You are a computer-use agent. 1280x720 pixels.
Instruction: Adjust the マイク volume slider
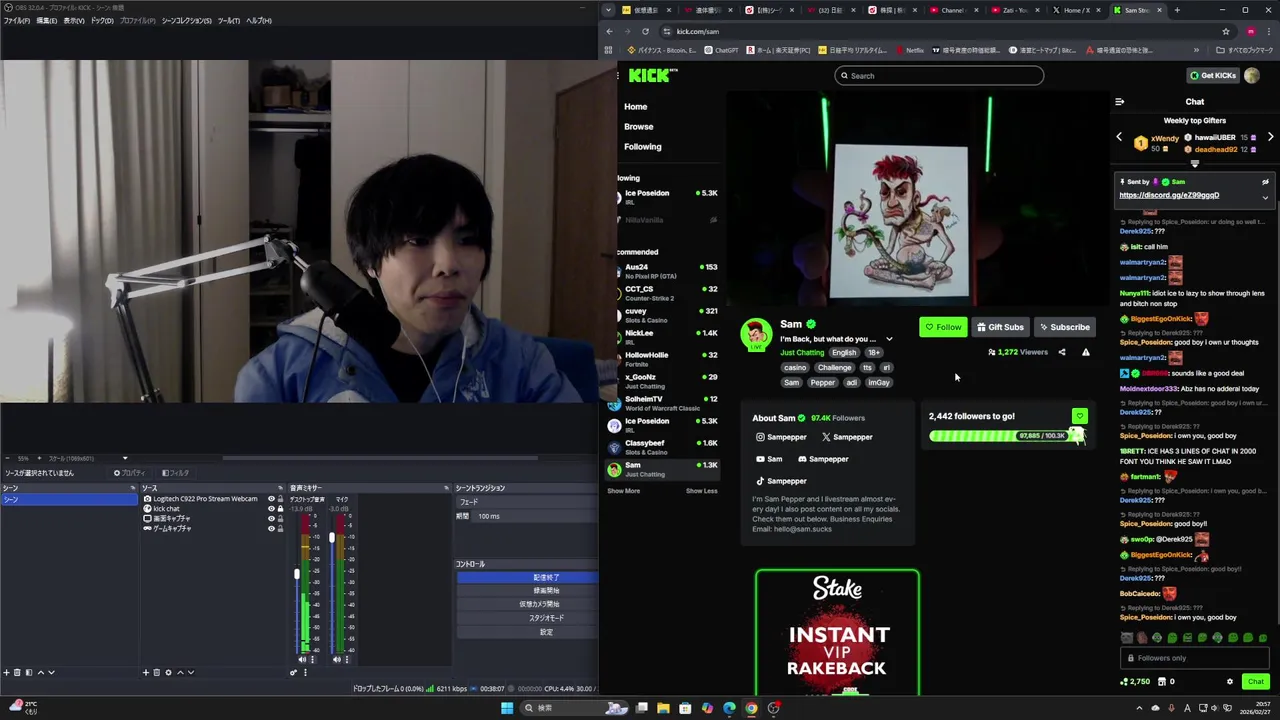pyautogui.click(x=332, y=537)
